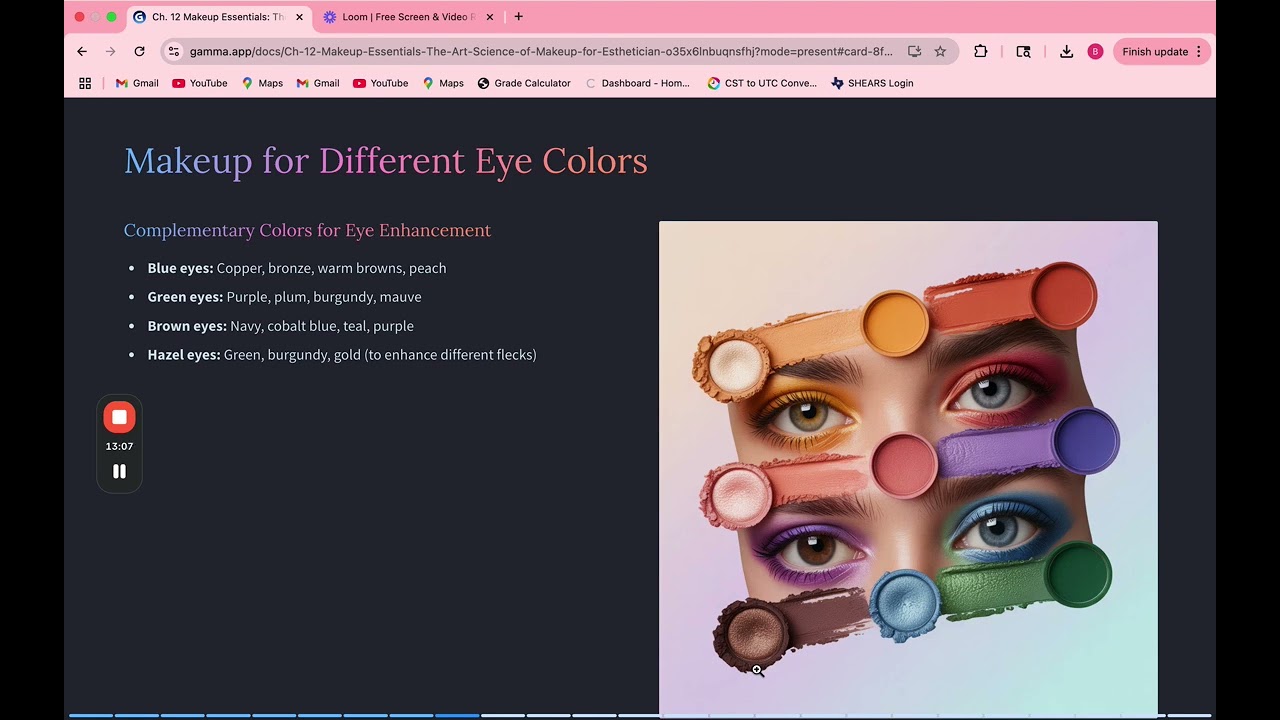Viewport: 1280px width, 720px height.
Task: Pause the Loom recording
Action: point(119,471)
